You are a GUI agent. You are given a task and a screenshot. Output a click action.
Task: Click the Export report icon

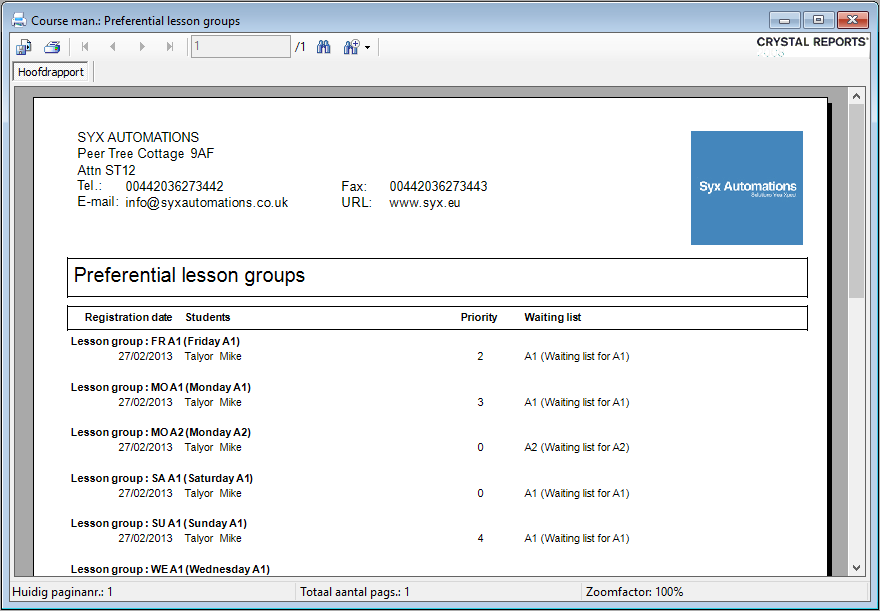tap(24, 47)
